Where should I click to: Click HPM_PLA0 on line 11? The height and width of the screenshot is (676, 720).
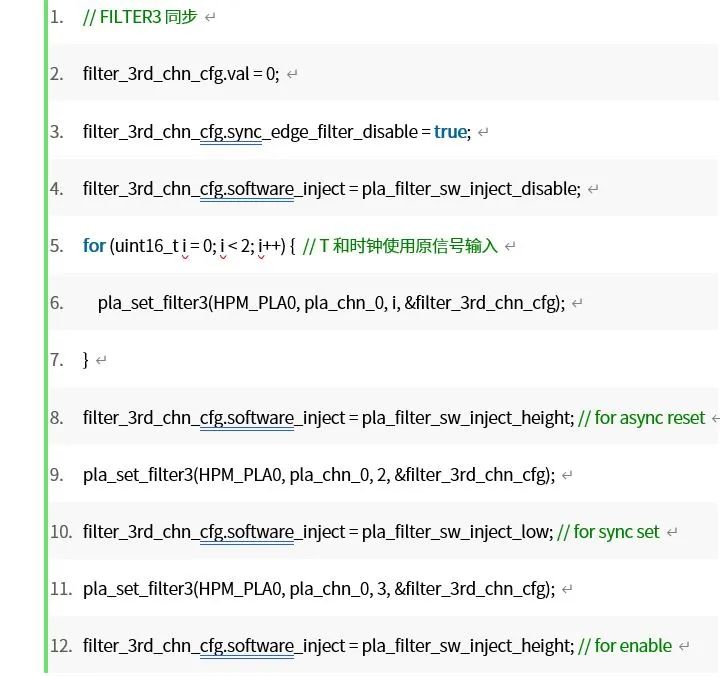click(241, 589)
